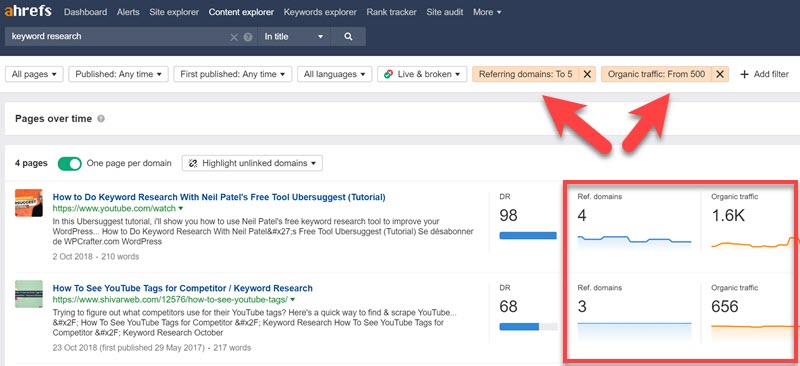
Task: Open the In title search mode dropdown
Action: click(294, 37)
